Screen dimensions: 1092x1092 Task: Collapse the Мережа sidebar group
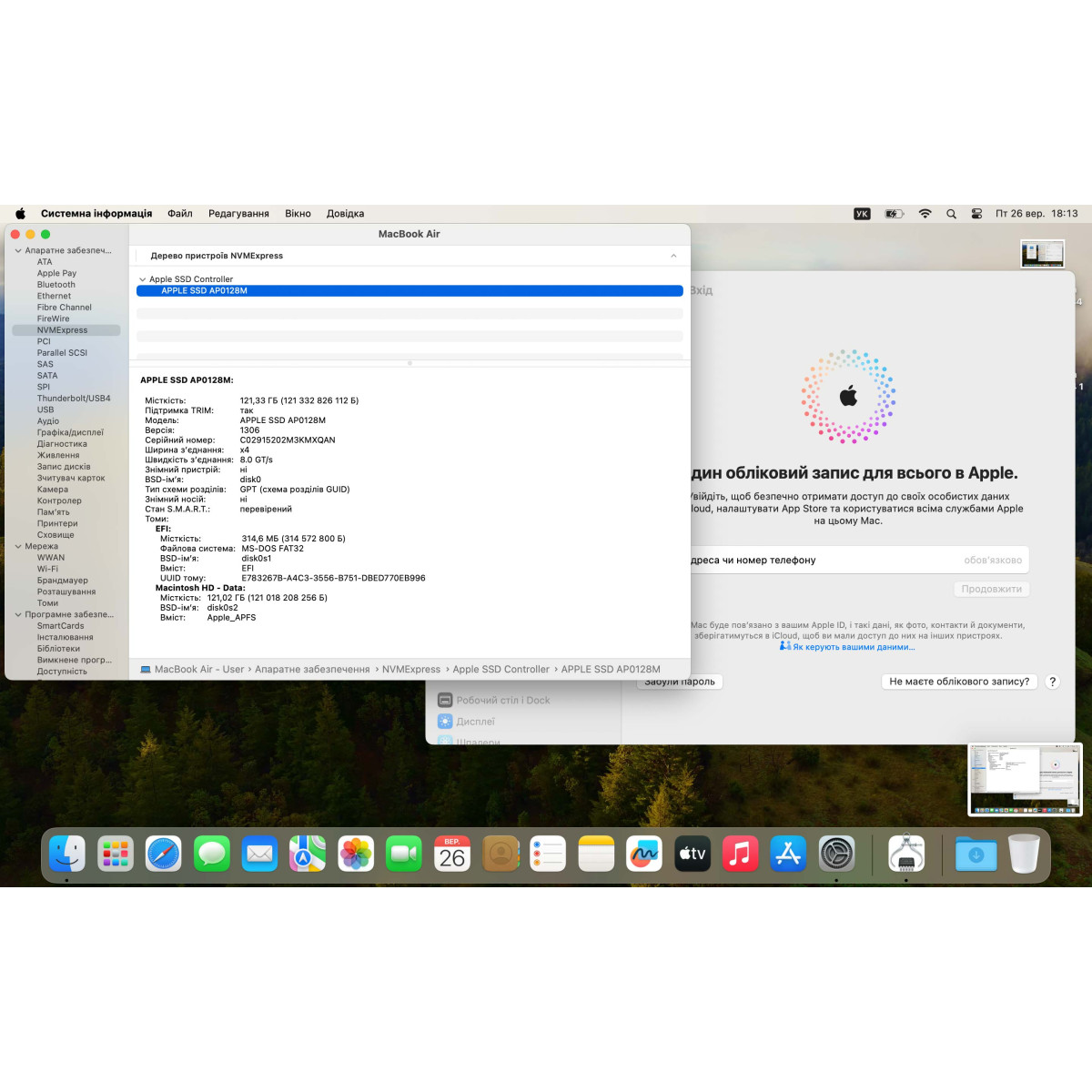pyautogui.click(x=18, y=546)
